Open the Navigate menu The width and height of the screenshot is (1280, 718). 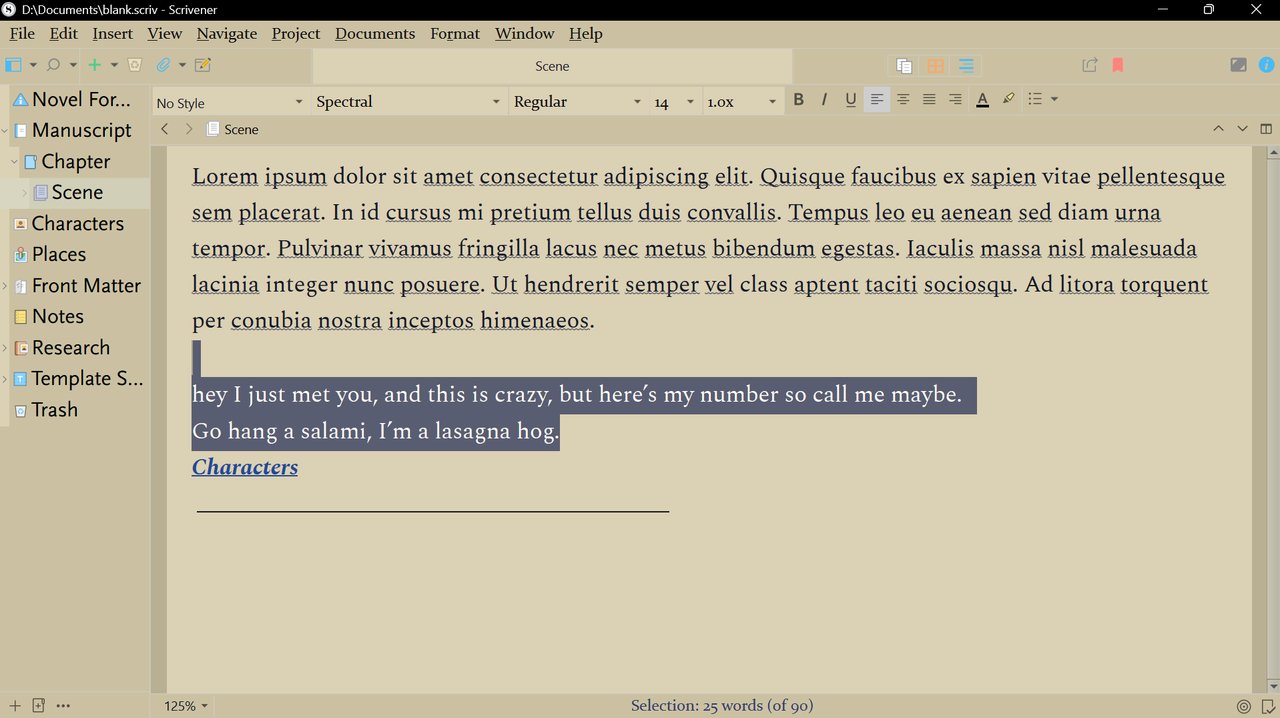click(x=227, y=34)
